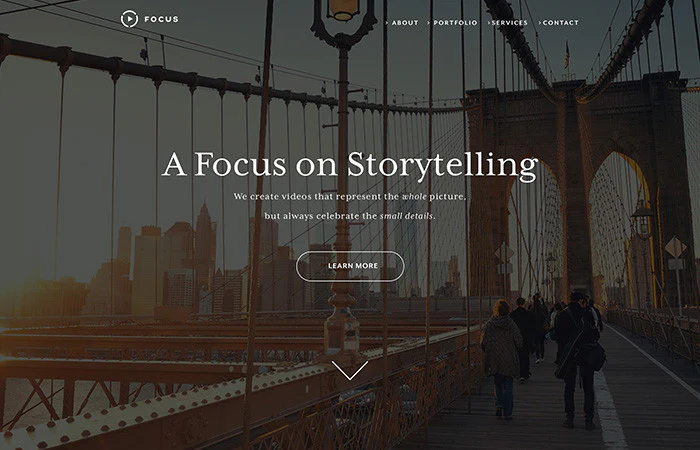Click the FOCUS wordmark text
The height and width of the screenshot is (450, 700).
click(161, 19)
